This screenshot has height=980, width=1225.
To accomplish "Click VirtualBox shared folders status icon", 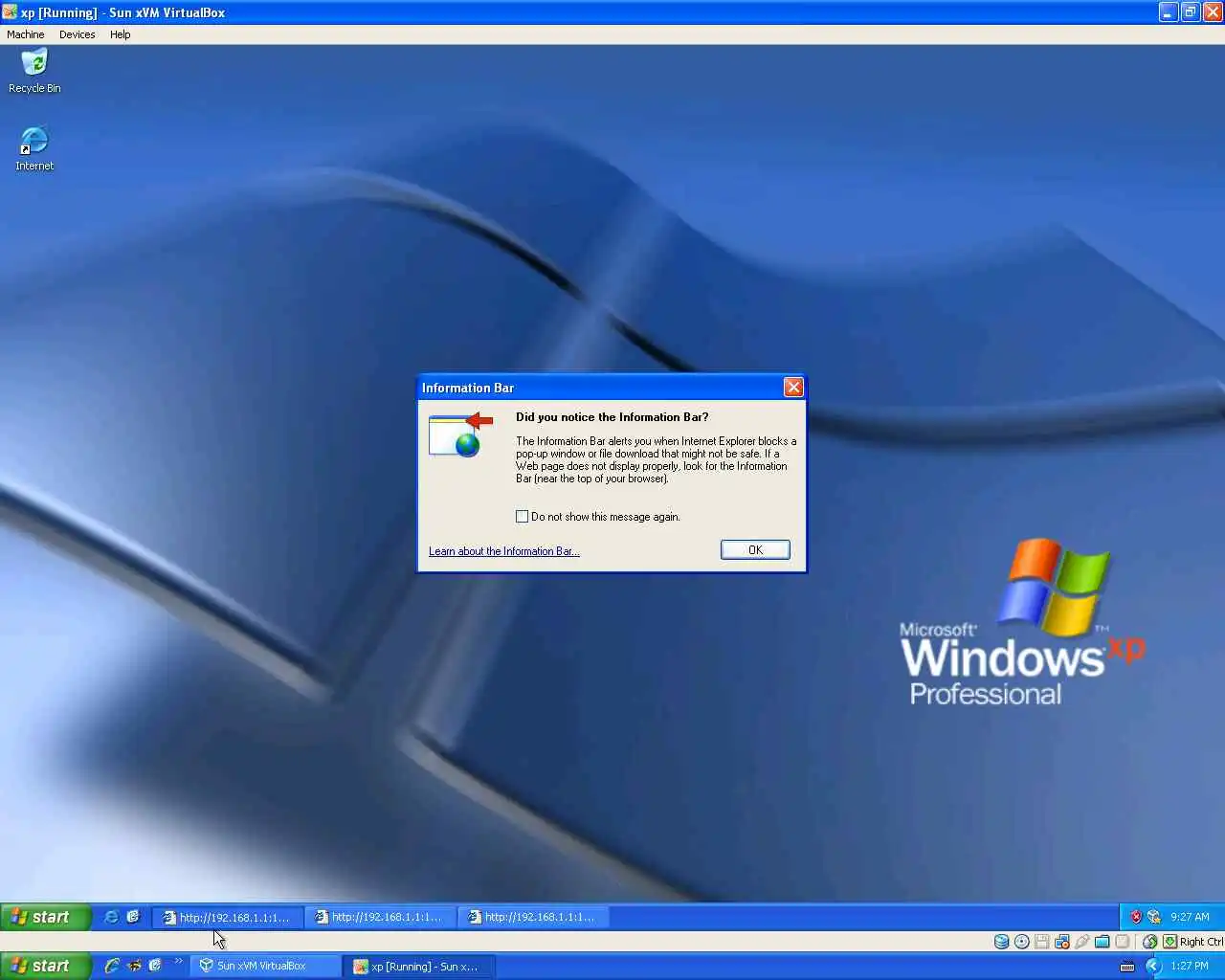I will pos(1102,942).
